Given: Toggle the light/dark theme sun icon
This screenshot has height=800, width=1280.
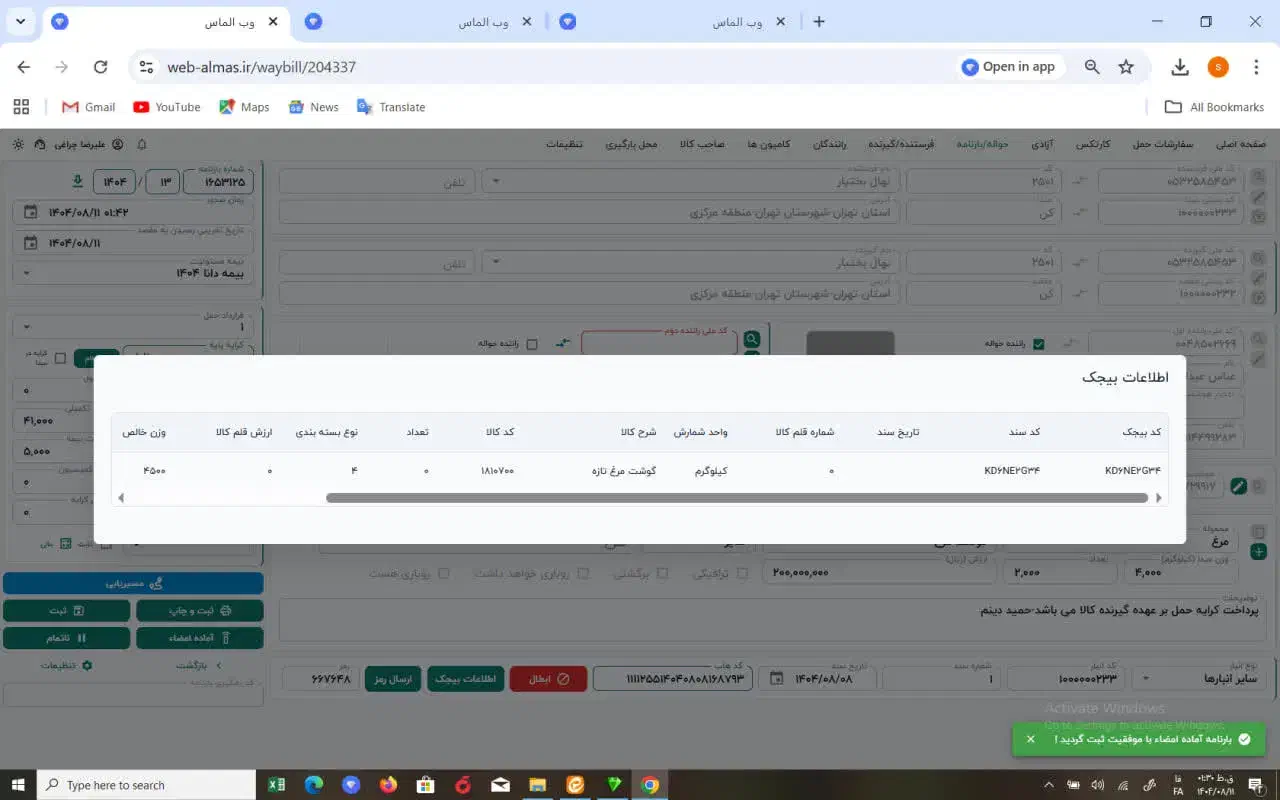Looking at the screenshot, I should [x=18, y=144].
